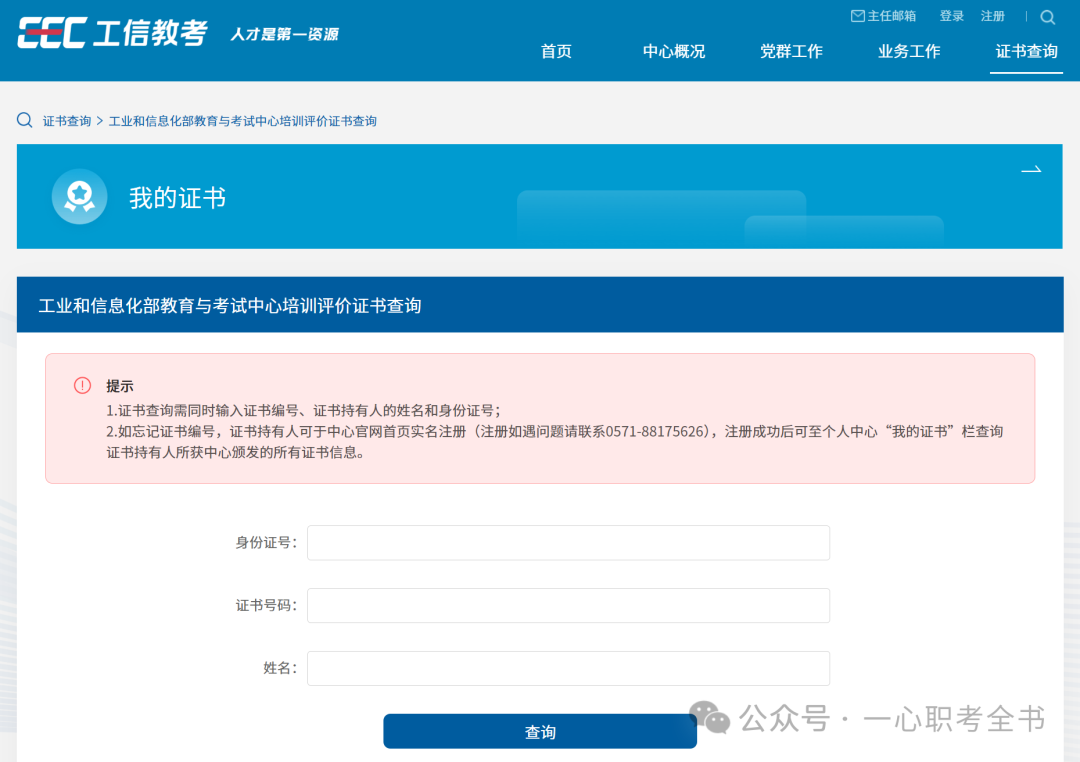
Task: Focus the 身份证号 input field
Action: pyautogui.click(x=568, y=543)
